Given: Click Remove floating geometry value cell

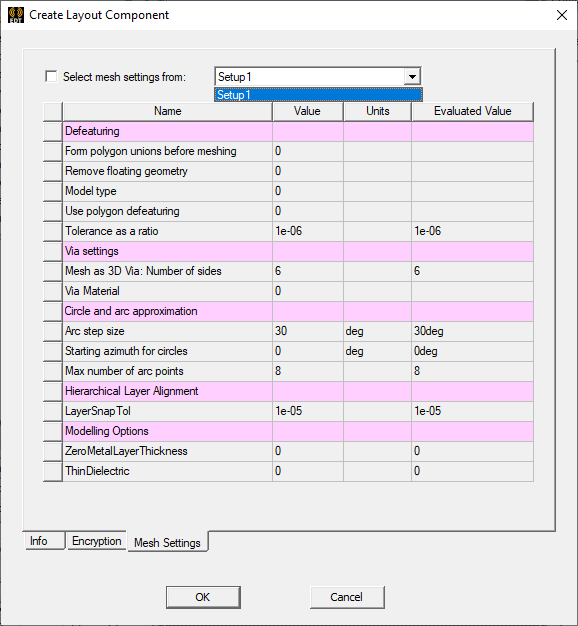Looking at the screenshot, I should tap(308, 171).
